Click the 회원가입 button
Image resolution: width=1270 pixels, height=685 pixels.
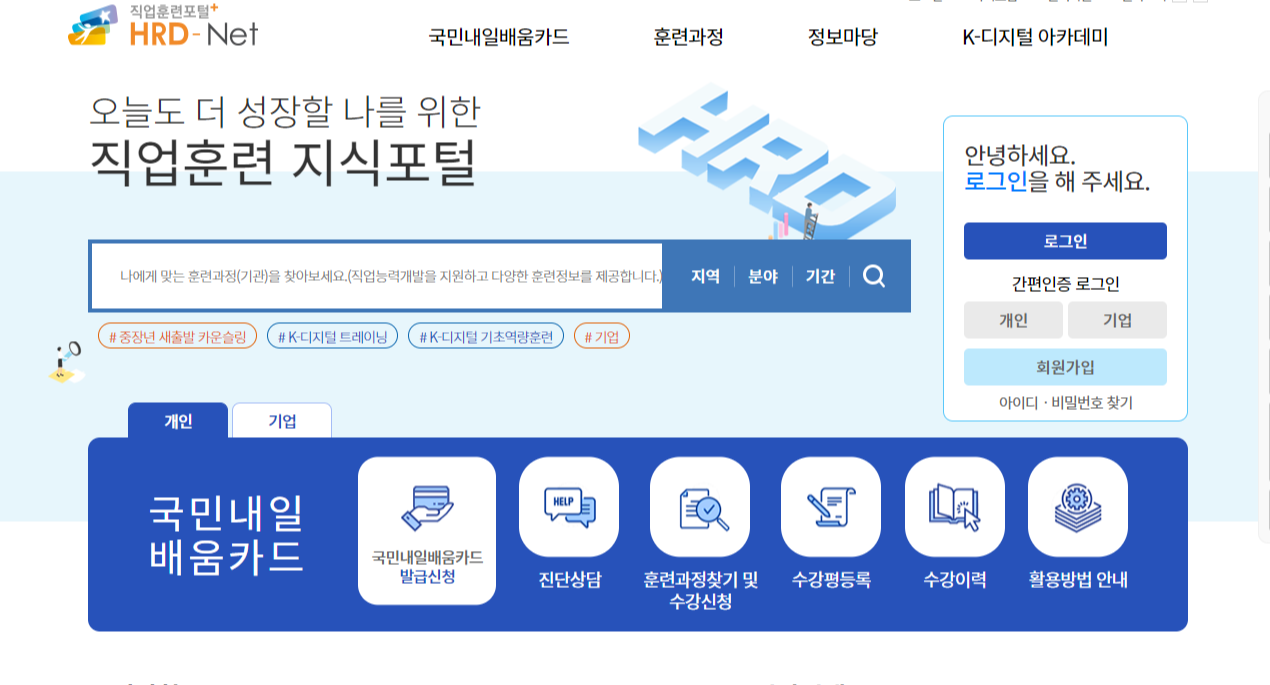1065,367
